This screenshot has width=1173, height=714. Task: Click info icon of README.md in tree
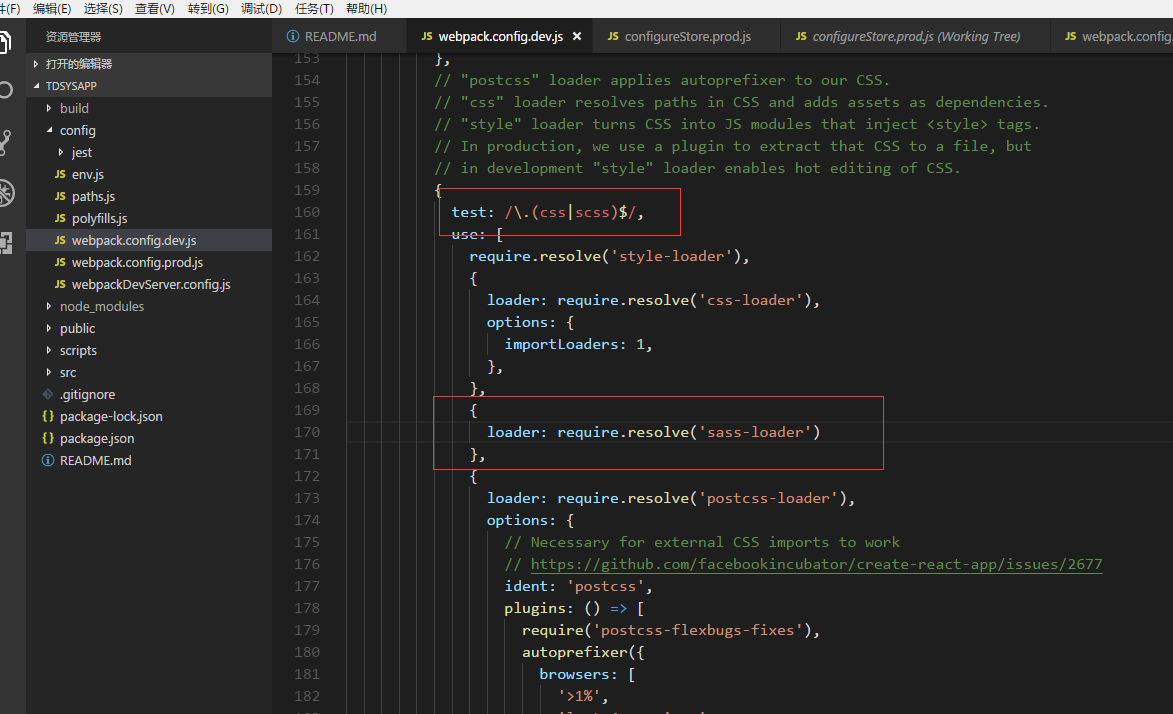pos(48,460)
